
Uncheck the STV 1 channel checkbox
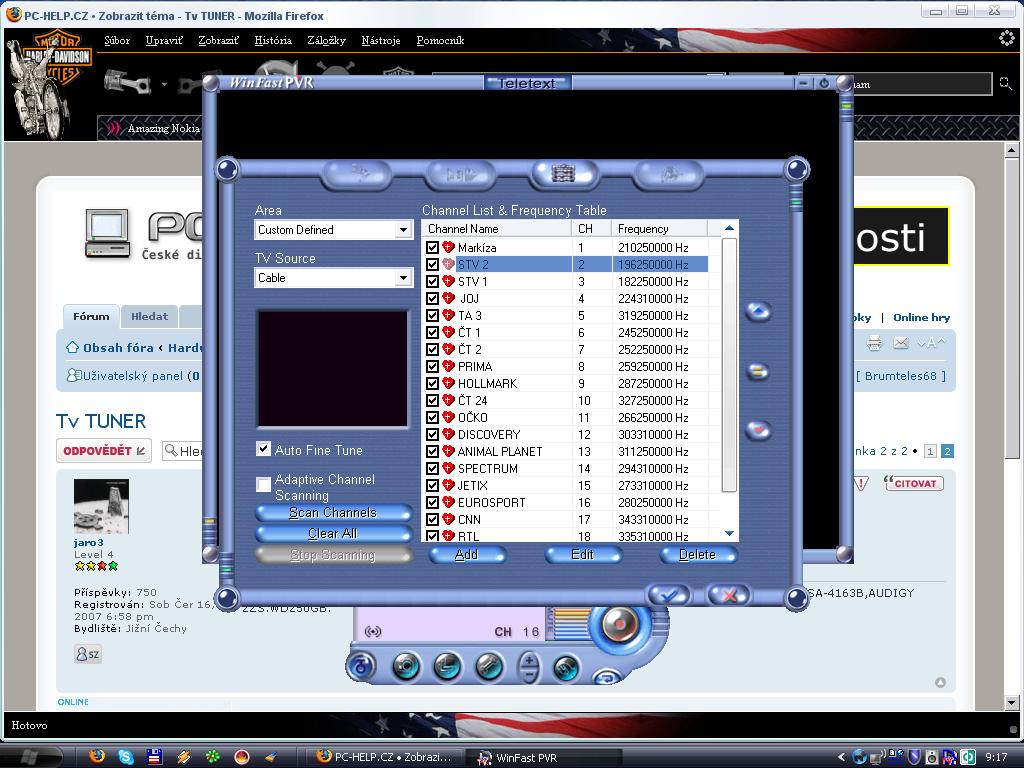pyautogui.click(x=432, y=281)
